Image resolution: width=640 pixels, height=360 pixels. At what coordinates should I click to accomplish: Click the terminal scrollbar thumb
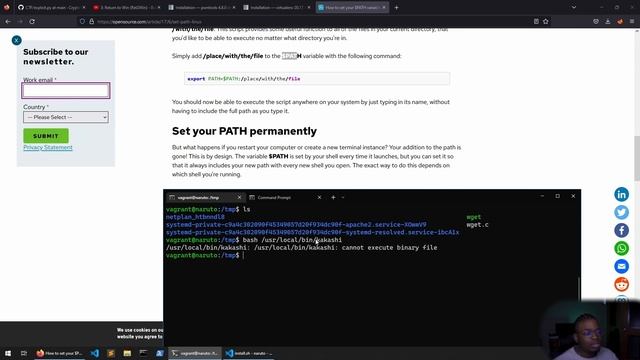click(x=579, y=288)
